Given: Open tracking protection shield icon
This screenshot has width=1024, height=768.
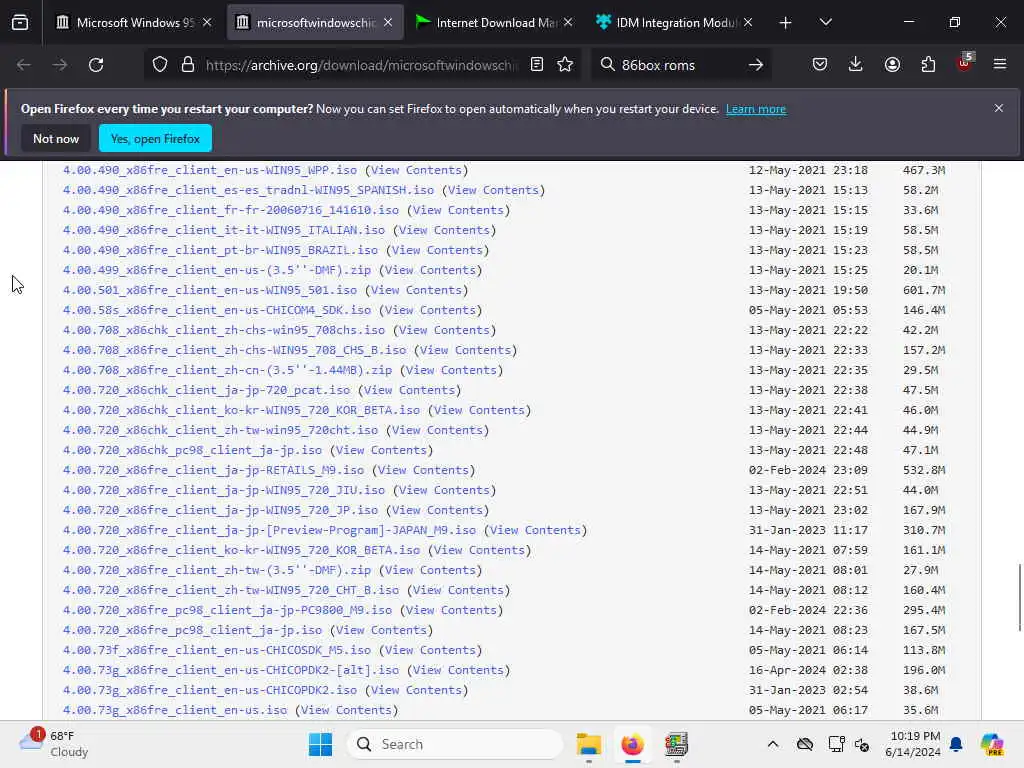Looking at the screenshot, I should point(160,65).
